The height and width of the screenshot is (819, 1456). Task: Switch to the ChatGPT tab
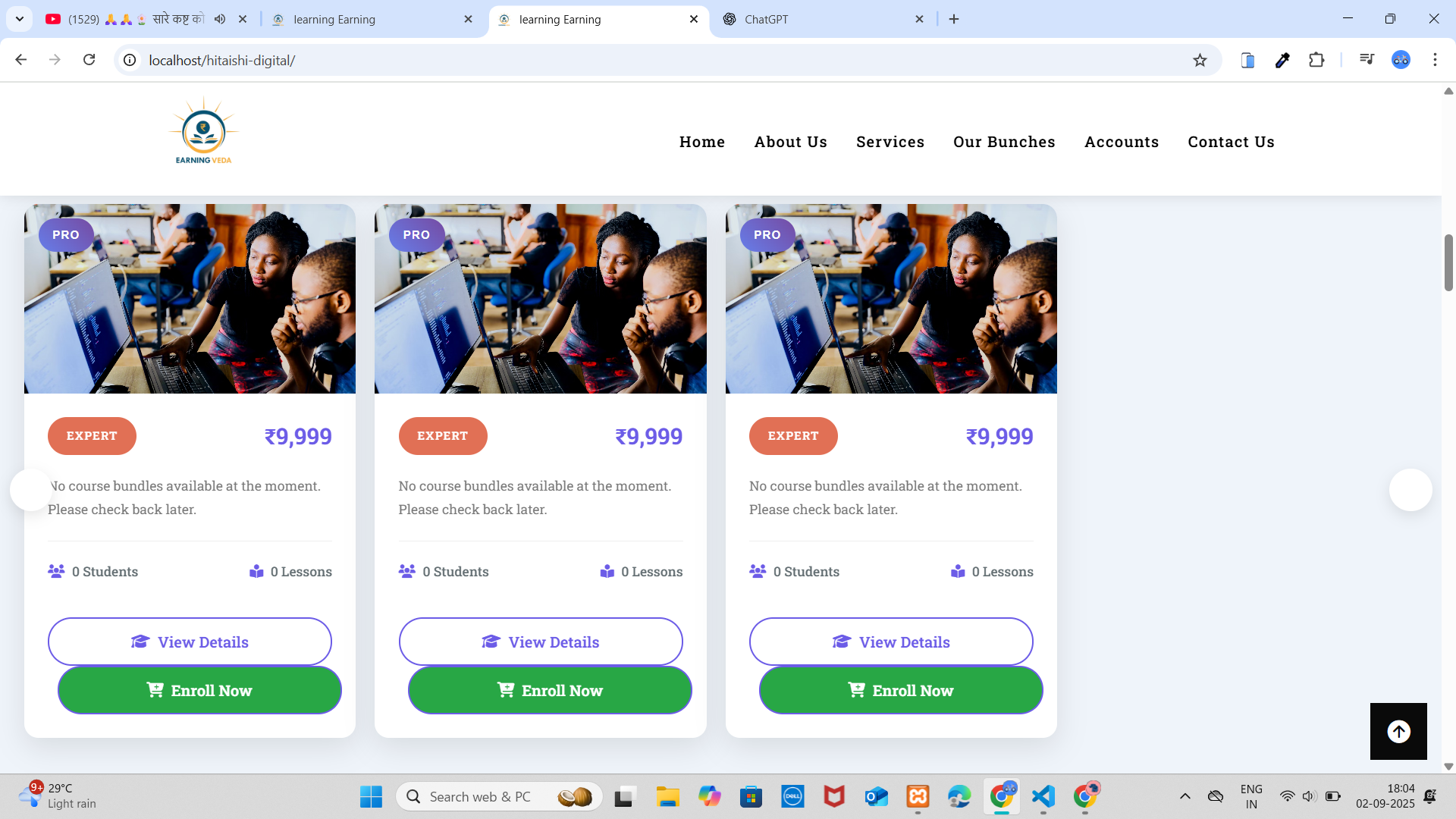(819, 19)
